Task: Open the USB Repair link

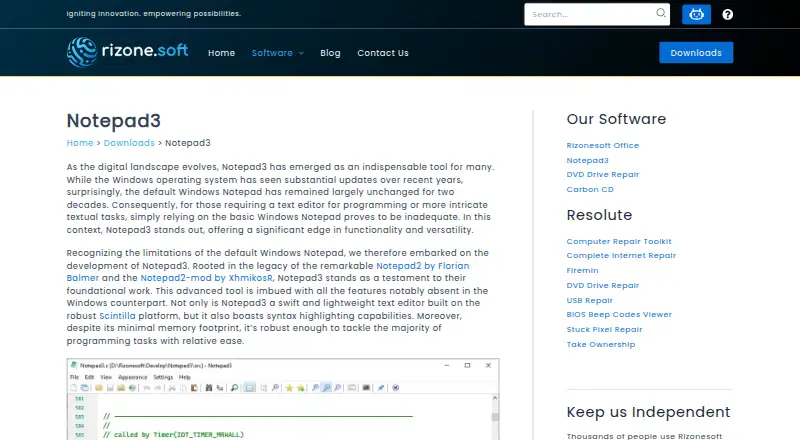Action: pos(589,300)
